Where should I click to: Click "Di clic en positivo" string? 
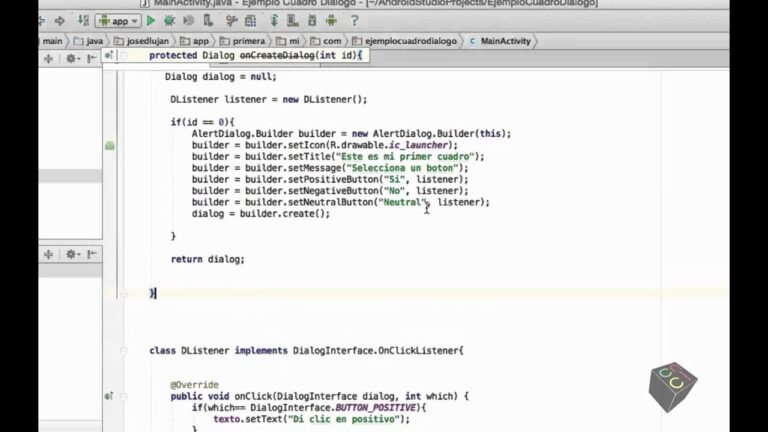[x=344, y=419]
